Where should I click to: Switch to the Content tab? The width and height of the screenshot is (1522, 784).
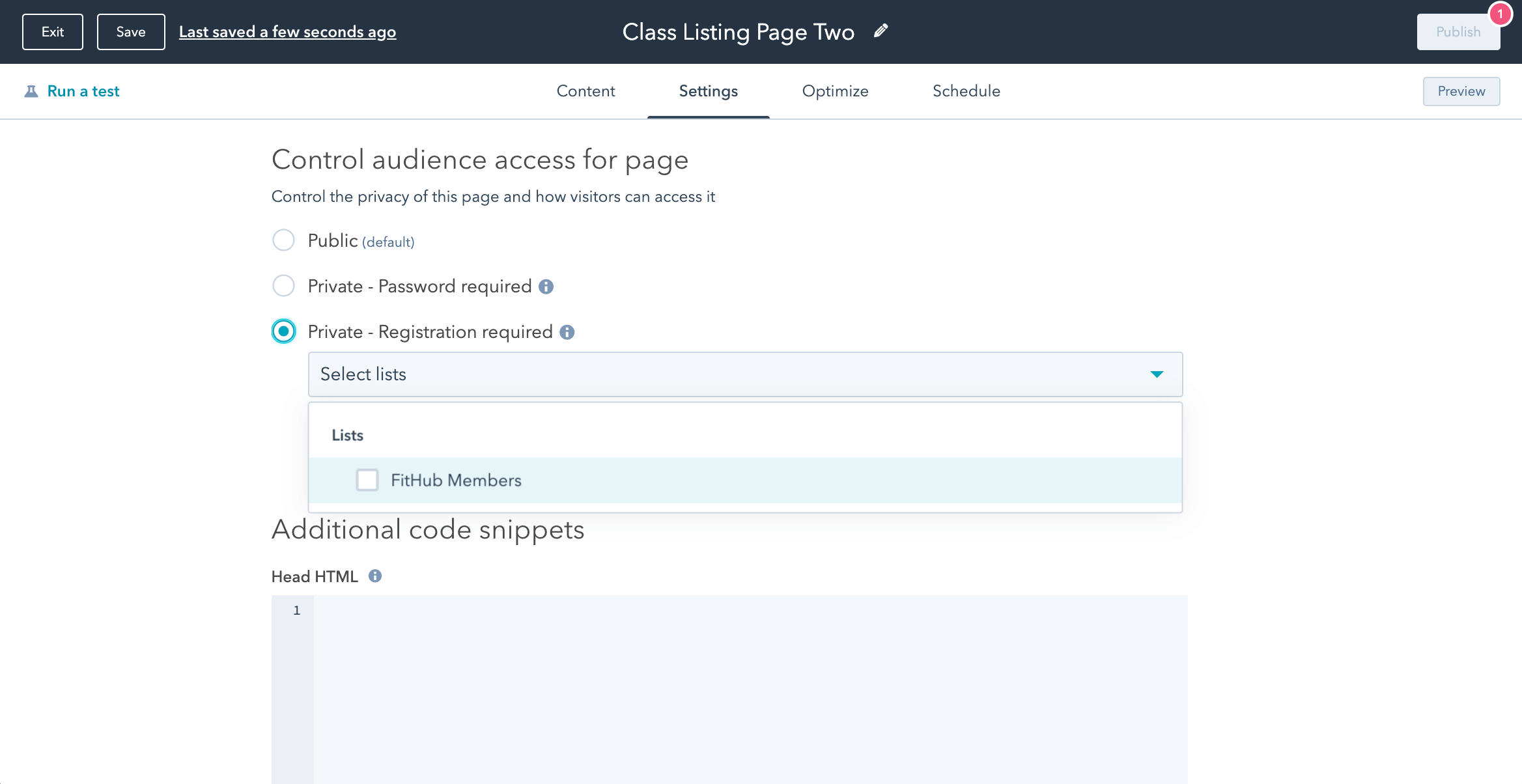click(x=585, y=91)
